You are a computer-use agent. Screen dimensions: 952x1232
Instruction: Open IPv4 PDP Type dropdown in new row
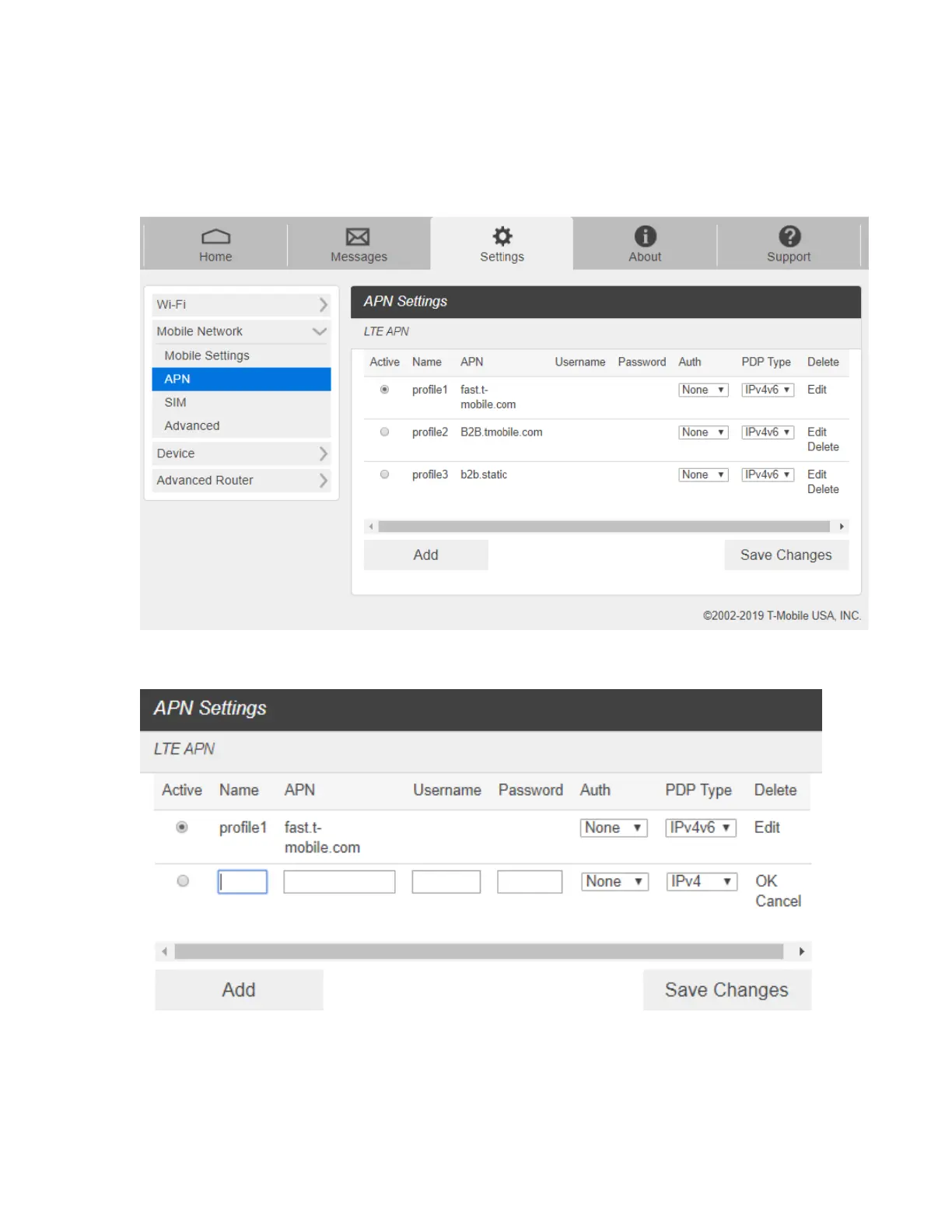[x=702, y=882]
